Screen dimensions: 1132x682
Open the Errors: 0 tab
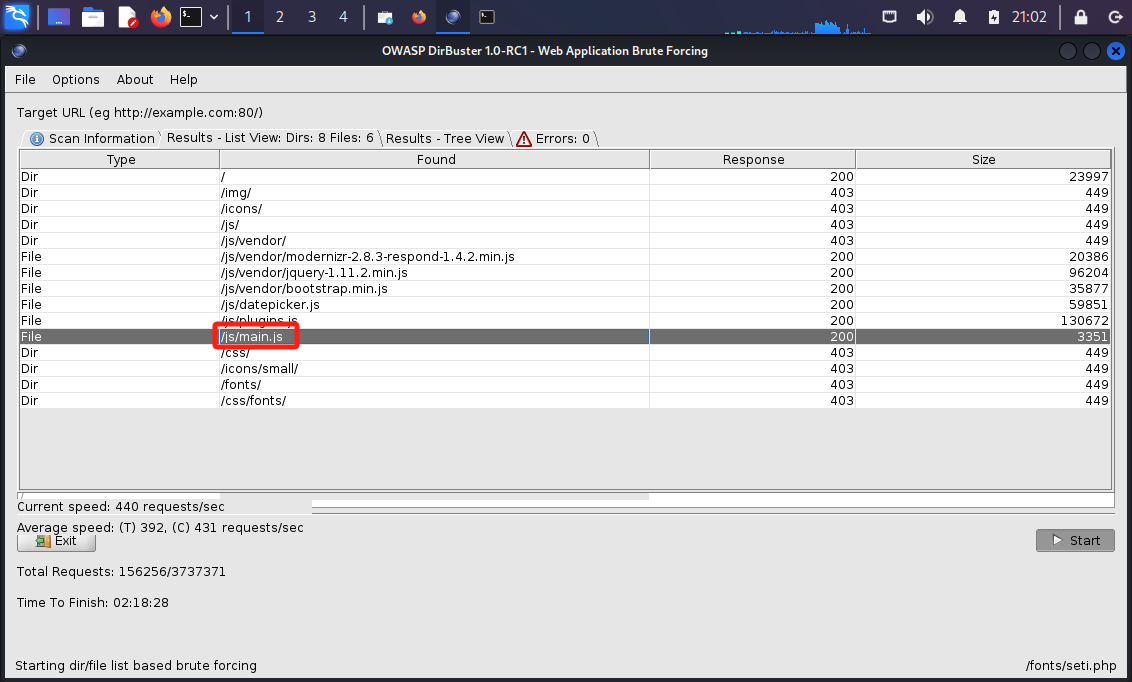coord(554,139)
